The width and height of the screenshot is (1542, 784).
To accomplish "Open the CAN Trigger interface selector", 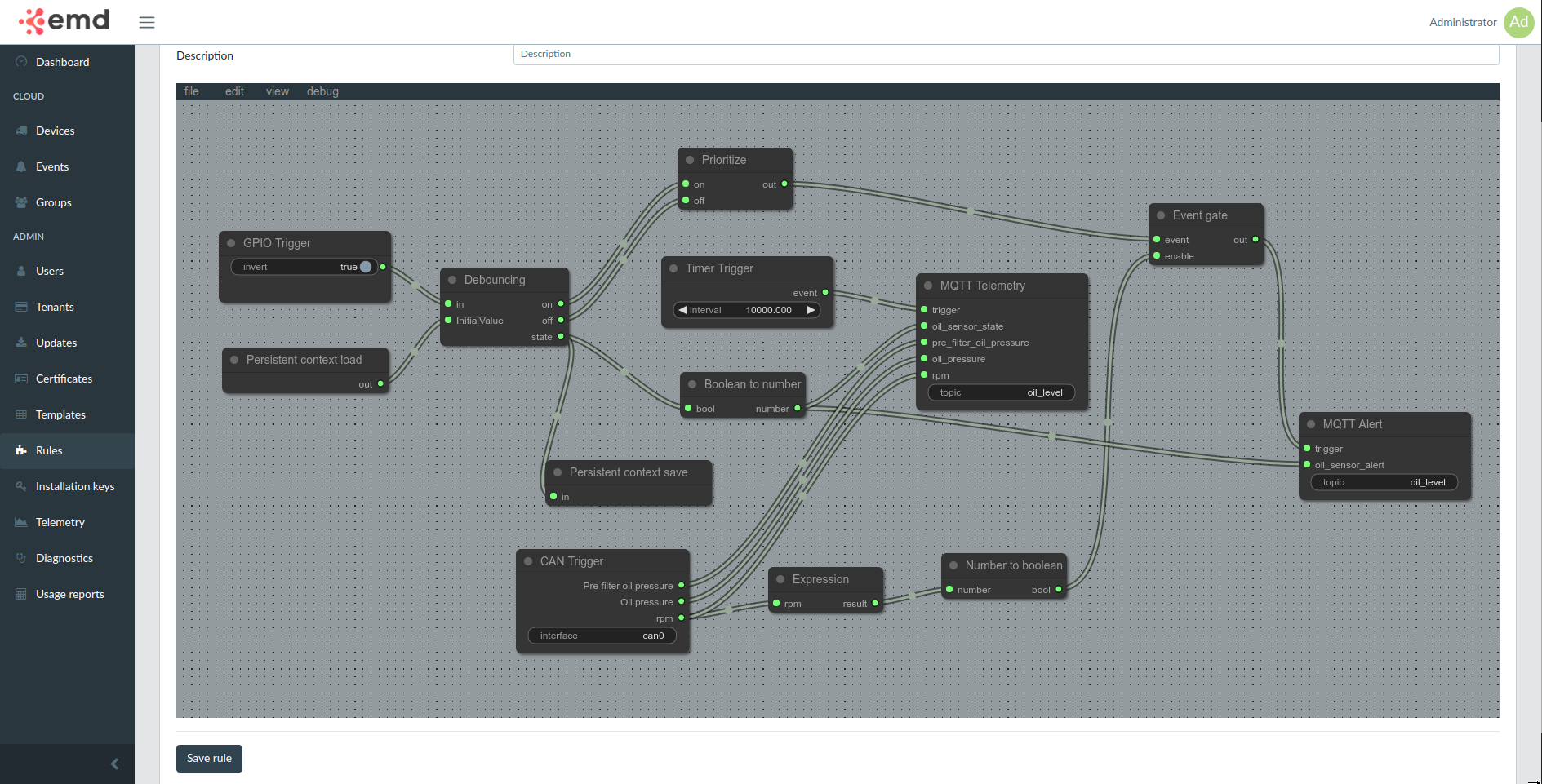I will click(x=602, y=636).
